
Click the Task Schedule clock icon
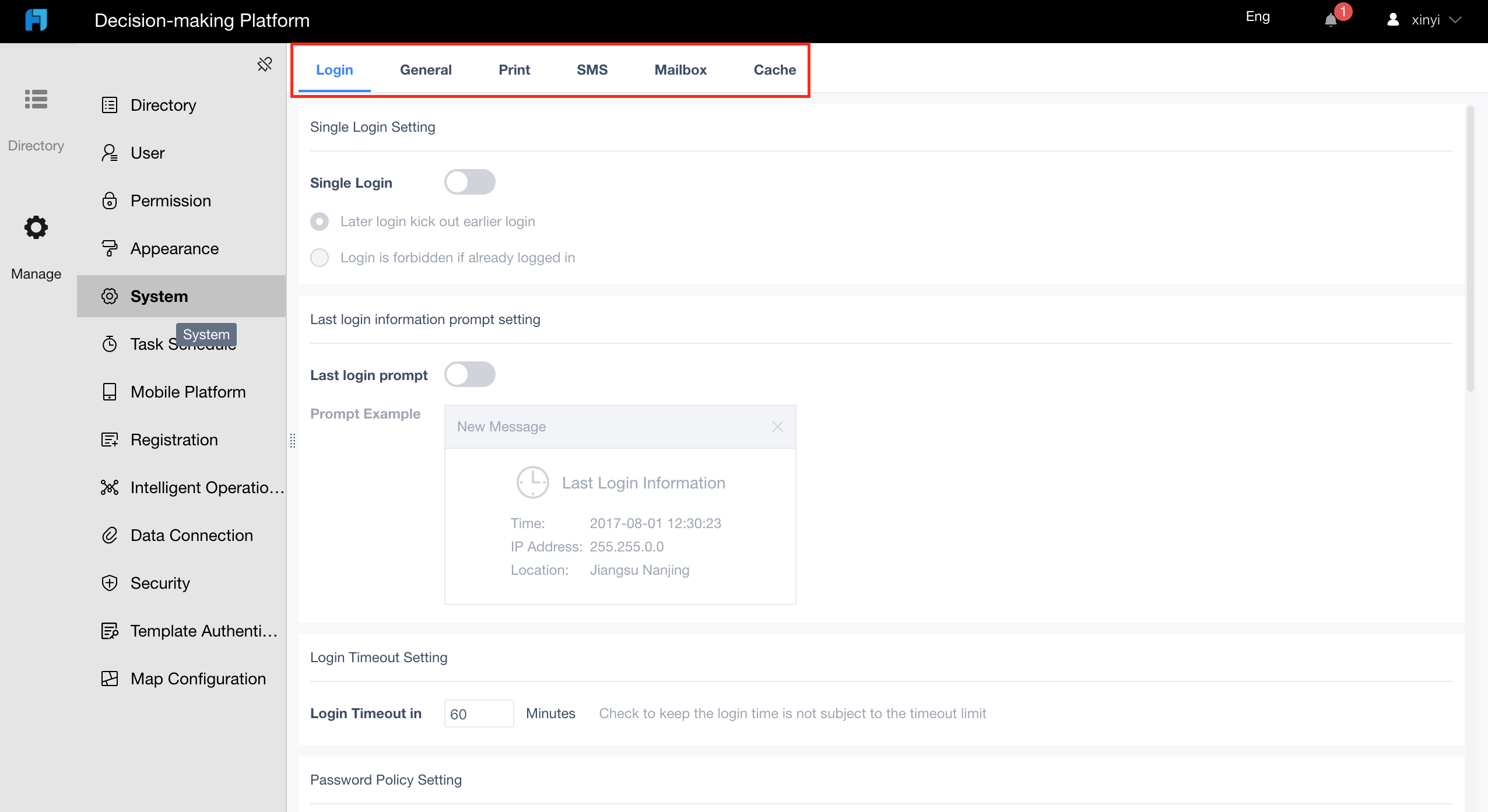point(110,344)
